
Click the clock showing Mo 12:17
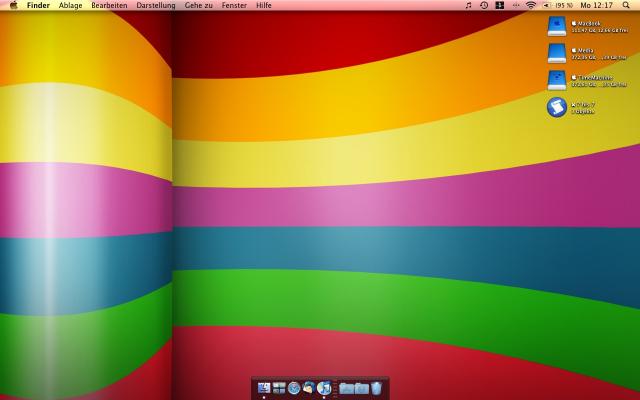pos(597,5)
